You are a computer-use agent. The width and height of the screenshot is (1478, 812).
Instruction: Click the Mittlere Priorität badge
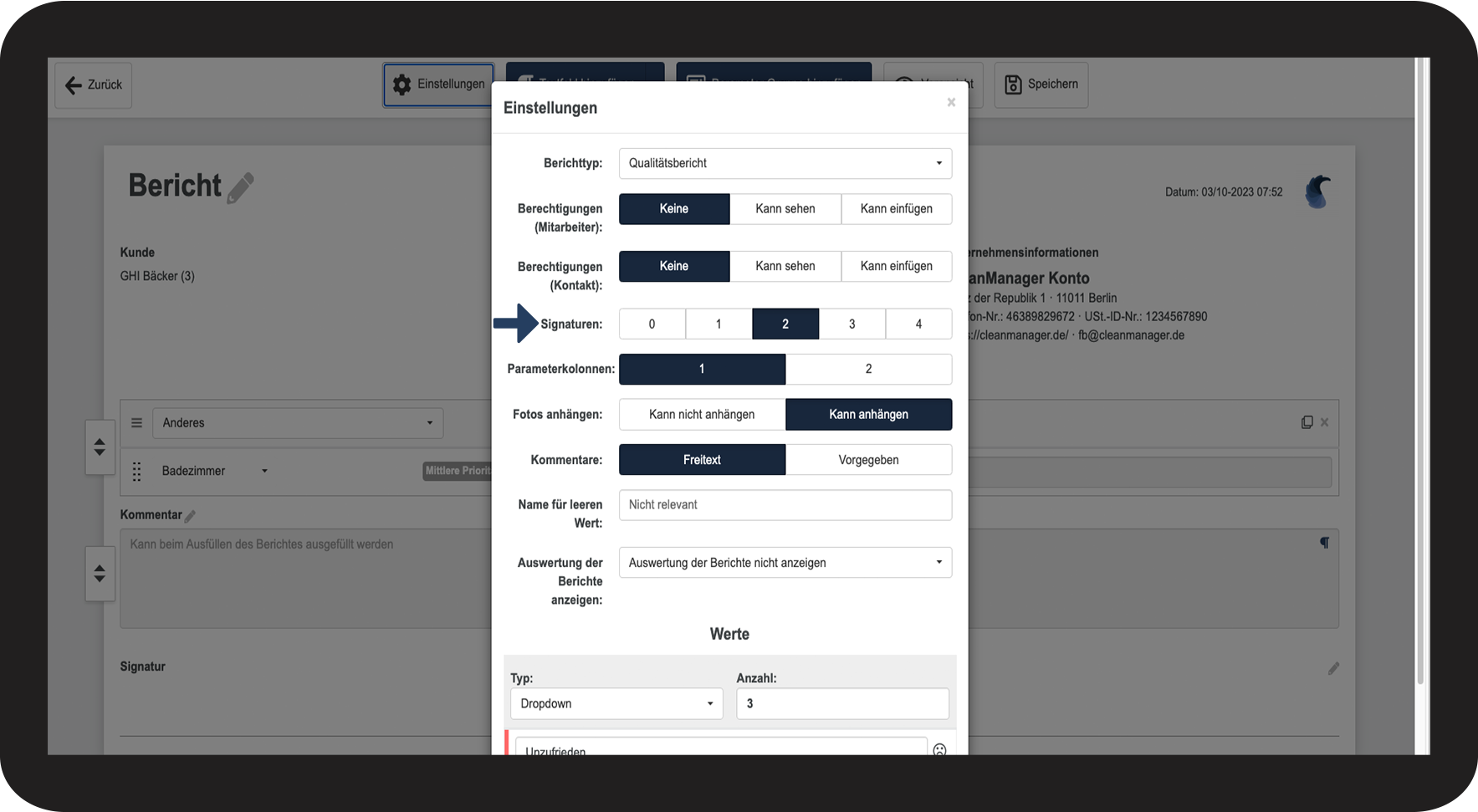(x=458, y=471)
